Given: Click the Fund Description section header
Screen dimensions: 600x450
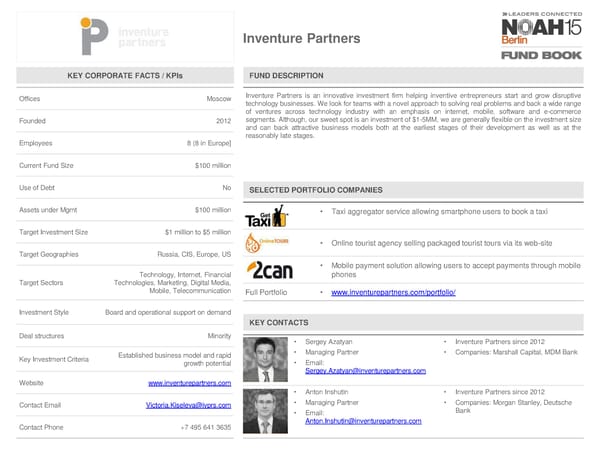Looking at the screenshot, I should [286, 76].
